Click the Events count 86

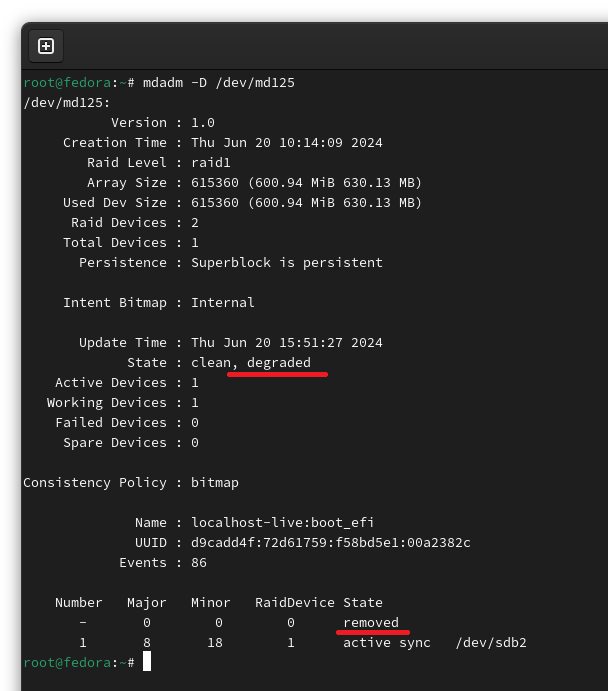(x=199, y=563)
